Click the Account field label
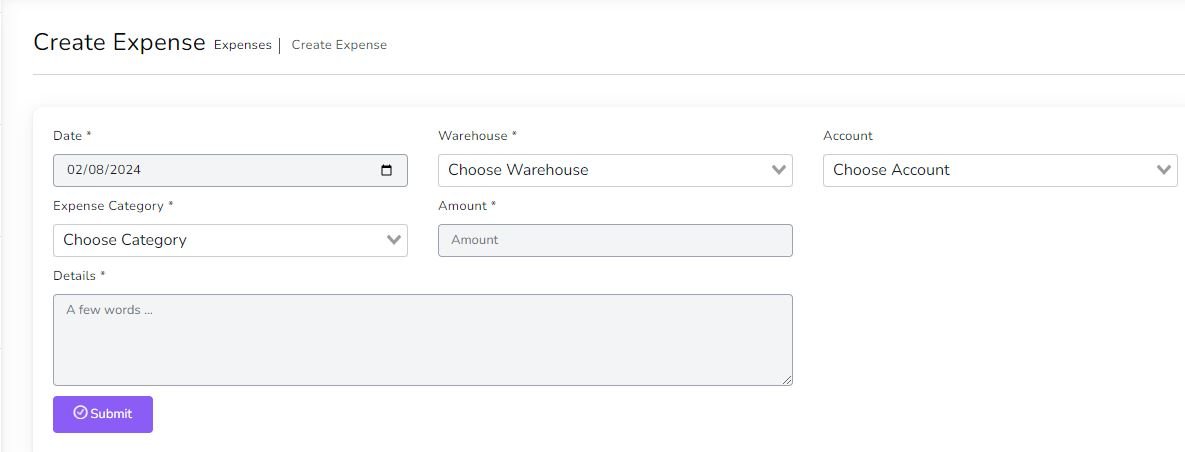This screenshot has width=1185, height=452. [x=848, y=135]
